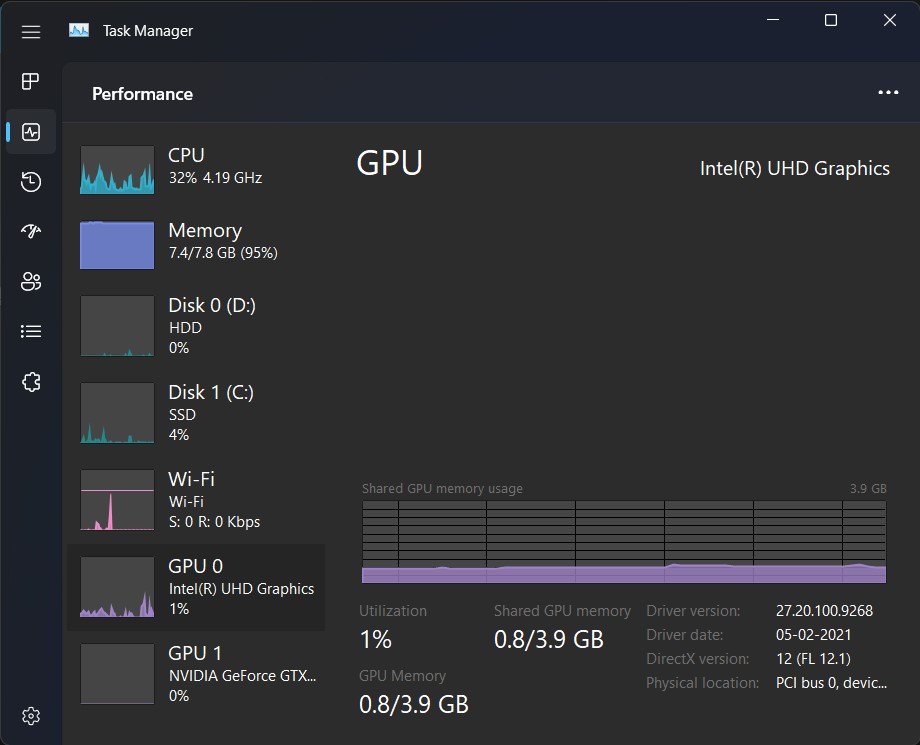
Task: Select the Memory performance item
Action: click(x=196, y=244)
